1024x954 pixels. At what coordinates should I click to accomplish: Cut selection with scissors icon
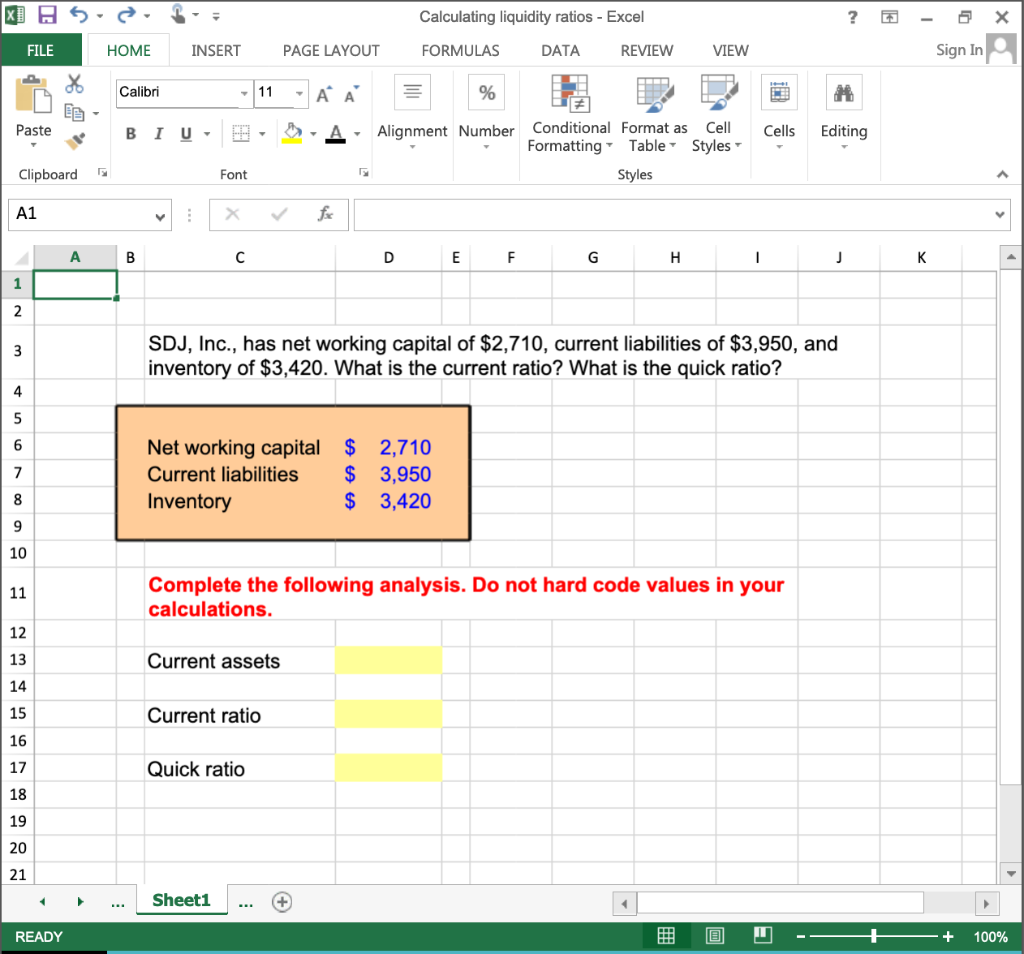click(x=74, y=84)
